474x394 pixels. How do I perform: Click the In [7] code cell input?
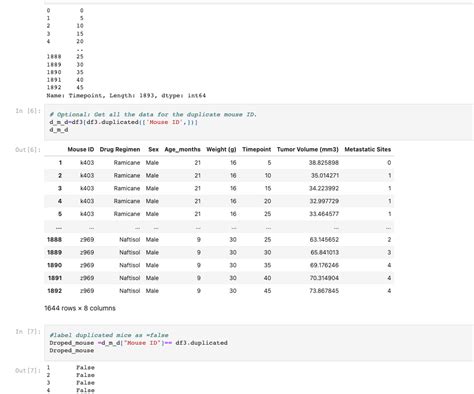[x=259, y=343]
